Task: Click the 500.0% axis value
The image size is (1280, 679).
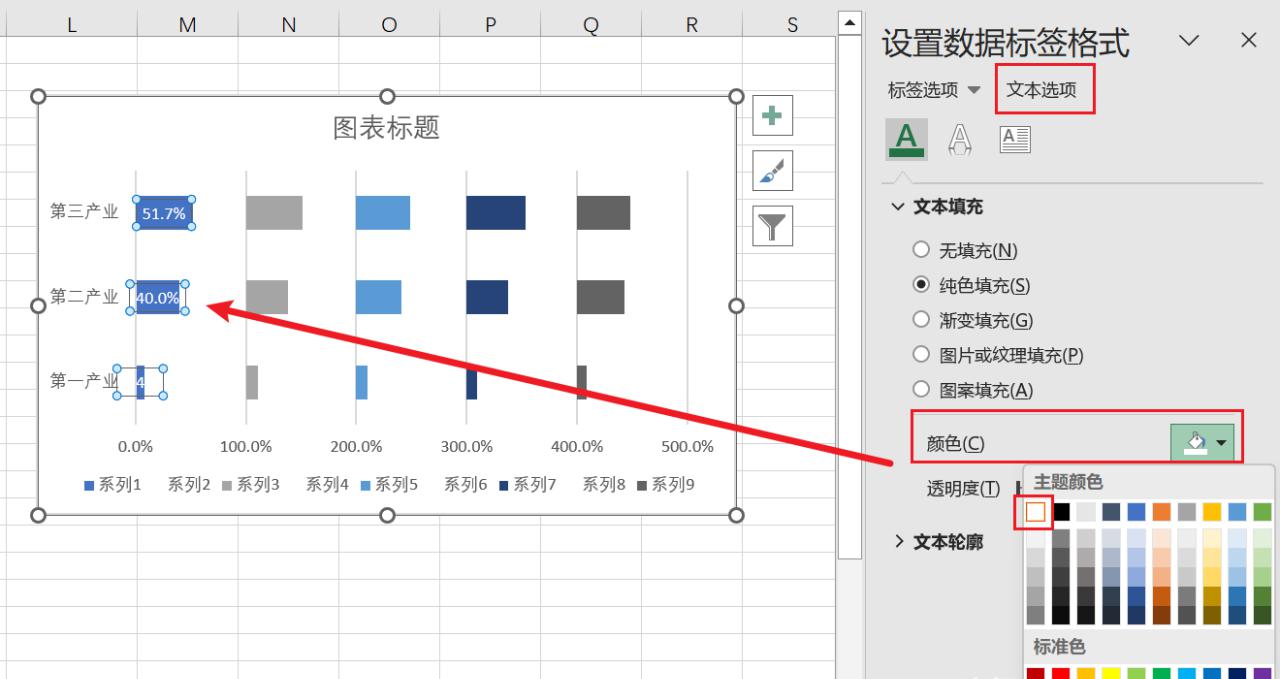Action: [687, 446]
